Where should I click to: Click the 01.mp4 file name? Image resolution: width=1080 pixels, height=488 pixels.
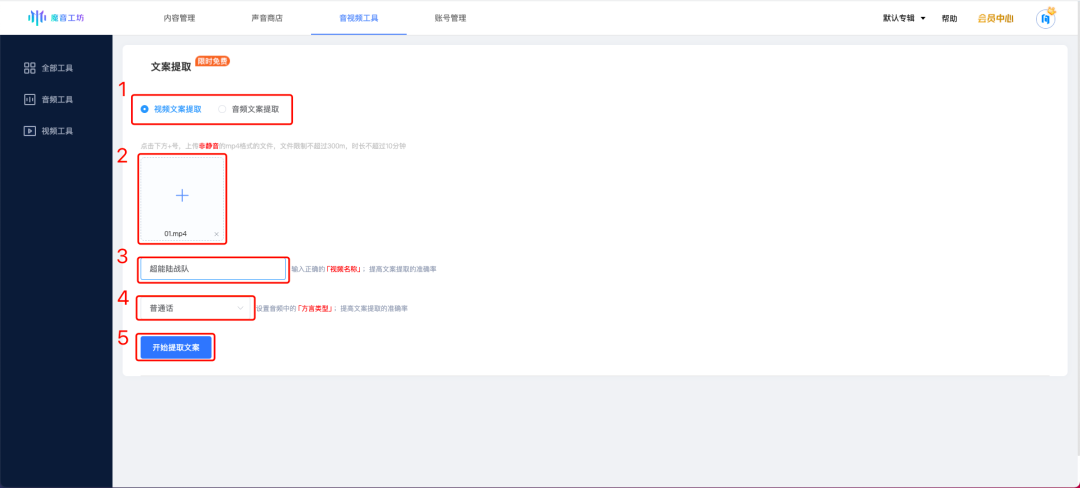(176, 234)
